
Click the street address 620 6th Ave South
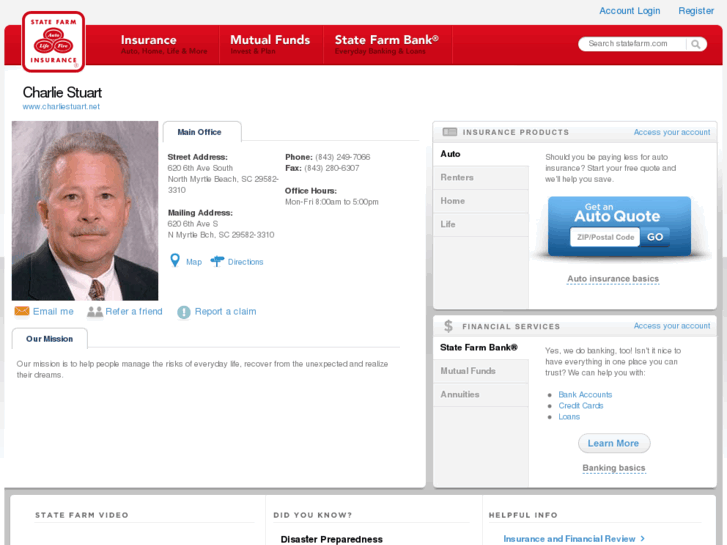pyautogui.click(x=200, y=168)
